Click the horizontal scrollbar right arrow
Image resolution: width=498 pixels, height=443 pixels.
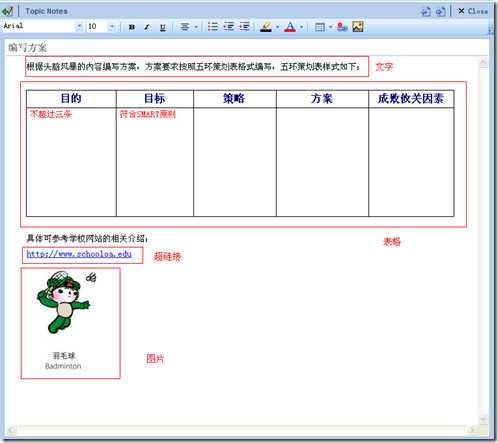[x=471, y=430]
